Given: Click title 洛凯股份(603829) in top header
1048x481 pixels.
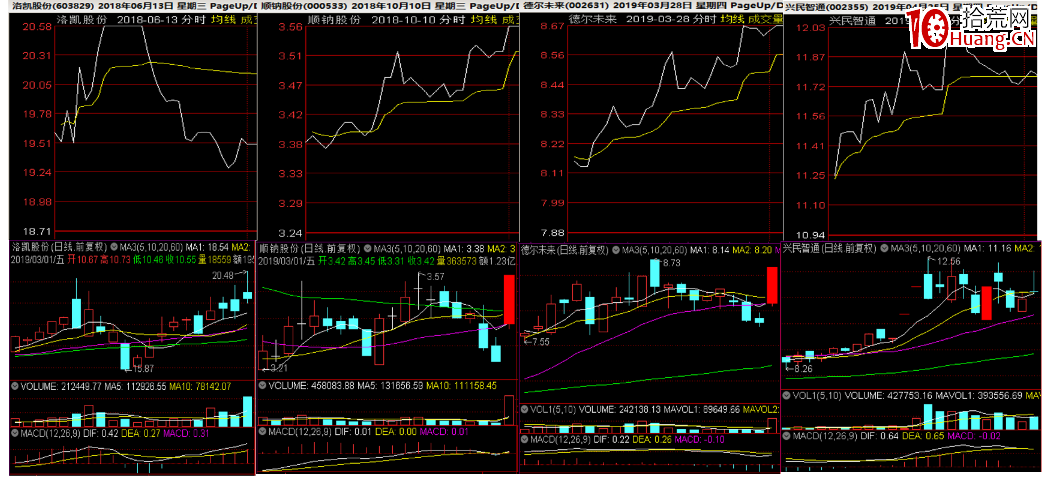Looking at the screenshot, I should click(51, 5).
